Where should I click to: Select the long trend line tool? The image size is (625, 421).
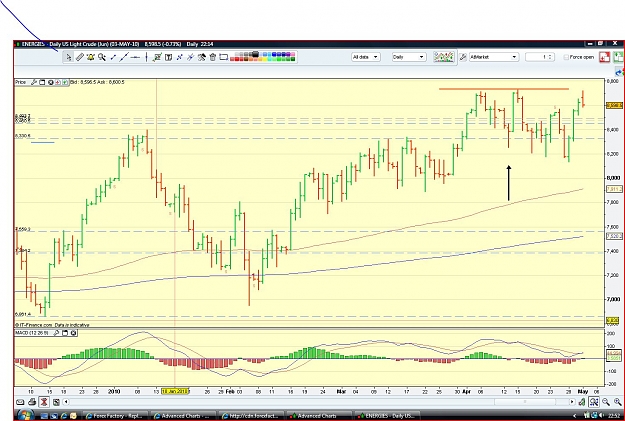click(124, 57)
